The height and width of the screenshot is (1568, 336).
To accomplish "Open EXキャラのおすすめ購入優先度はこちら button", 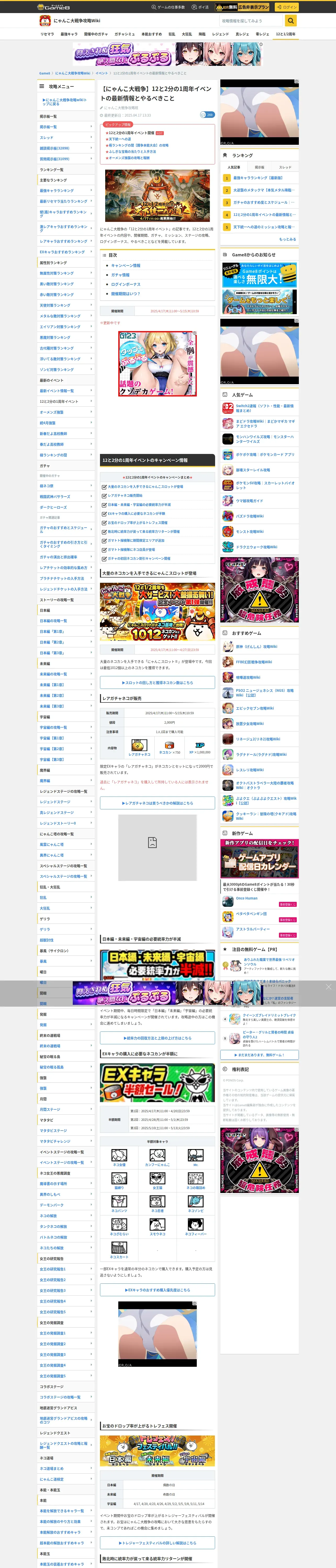I will pos(157,1290).
